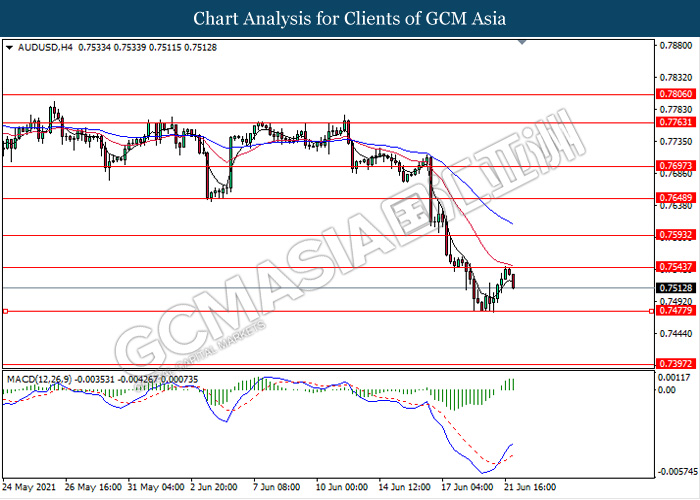This screenshot has height=500, width=700.
Task: Click the 24 May 2021 date label
Action: 29,487
